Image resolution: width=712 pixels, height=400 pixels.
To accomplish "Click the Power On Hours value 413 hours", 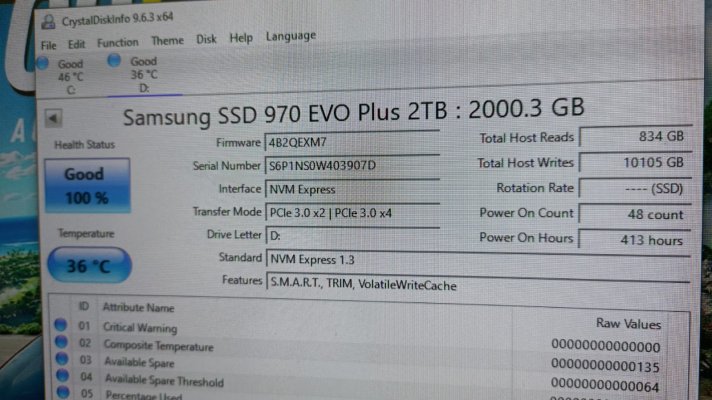I will pos(636,240).
